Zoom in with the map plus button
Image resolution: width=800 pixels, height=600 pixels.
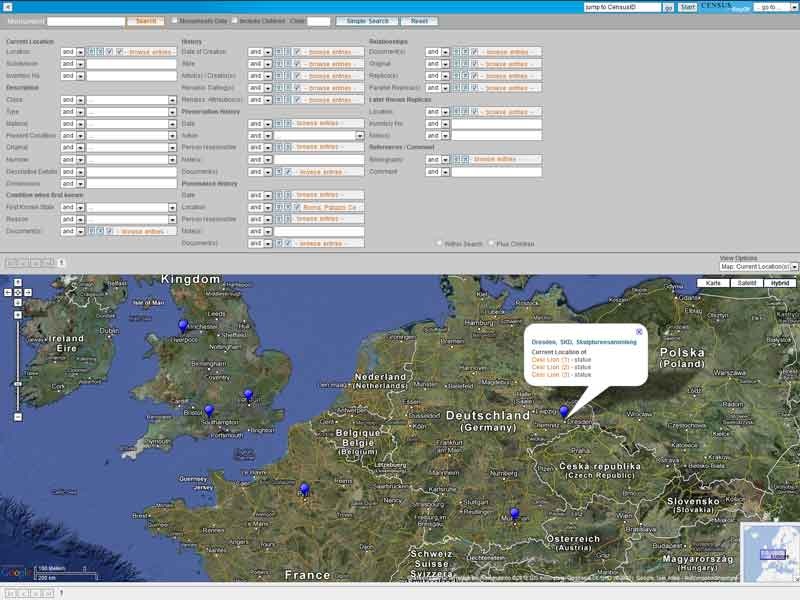(18, 315)
